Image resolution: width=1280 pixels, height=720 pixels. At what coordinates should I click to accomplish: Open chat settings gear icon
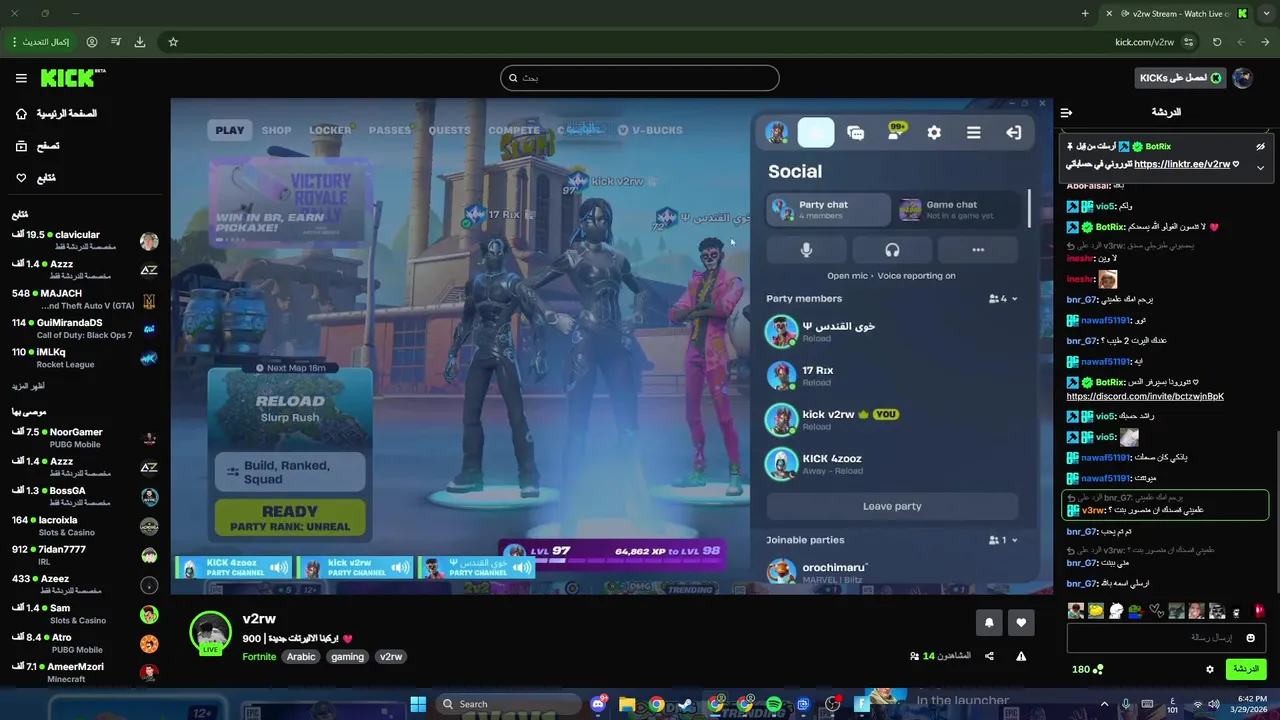point(1209,669)
